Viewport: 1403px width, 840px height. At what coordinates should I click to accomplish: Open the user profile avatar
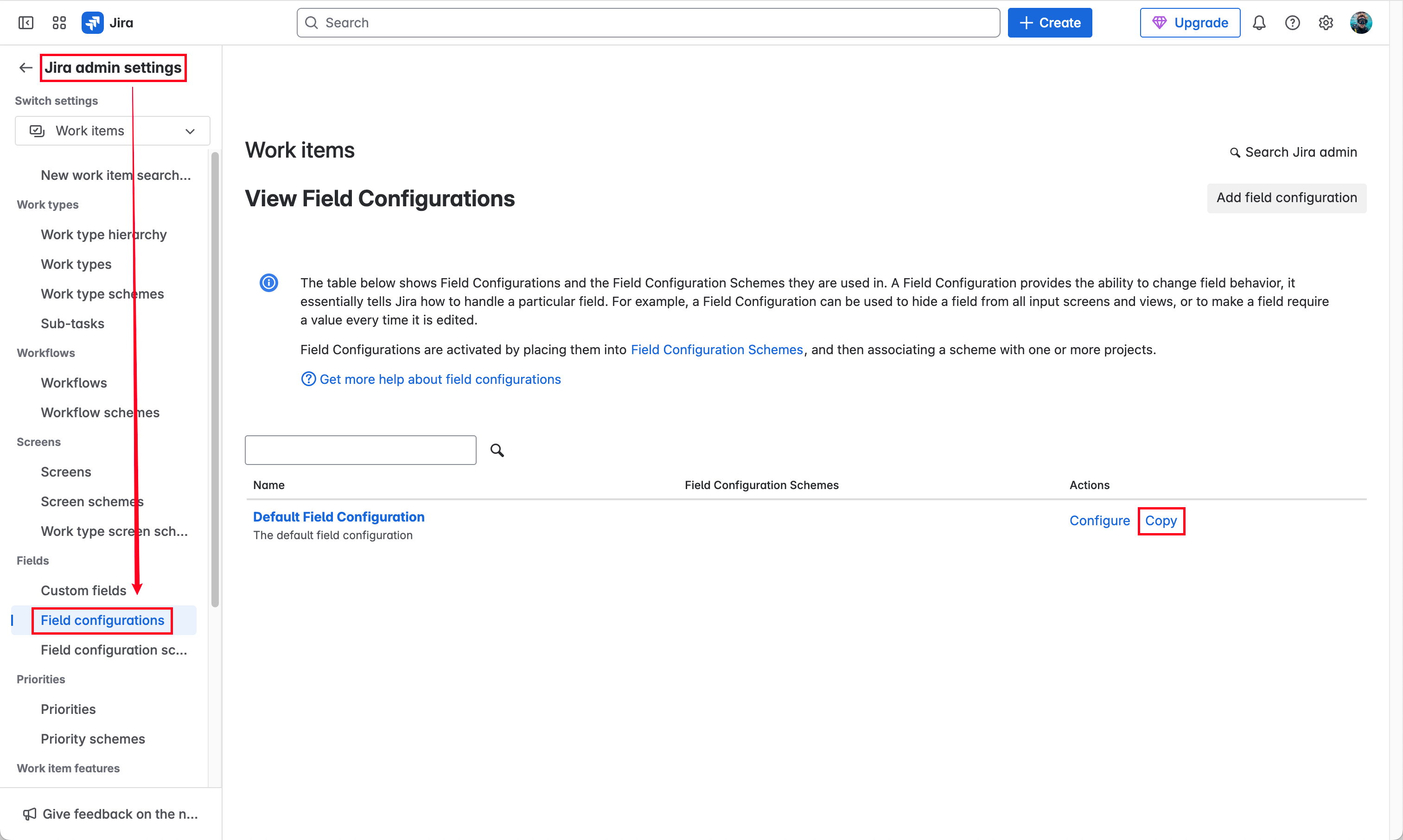(1360, 23)
